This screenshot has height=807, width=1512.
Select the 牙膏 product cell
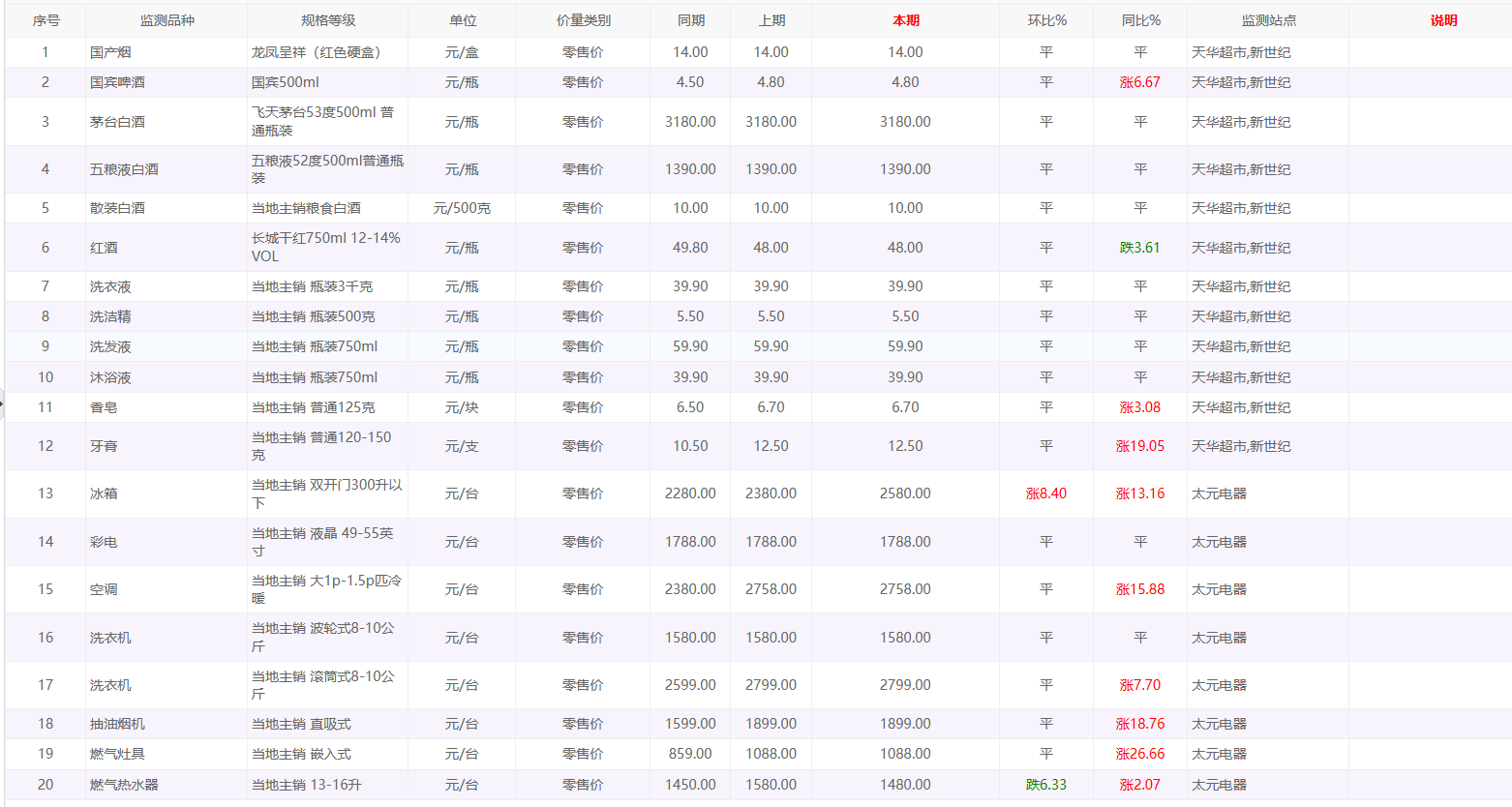pyautogui.click(x=166, y=446)
